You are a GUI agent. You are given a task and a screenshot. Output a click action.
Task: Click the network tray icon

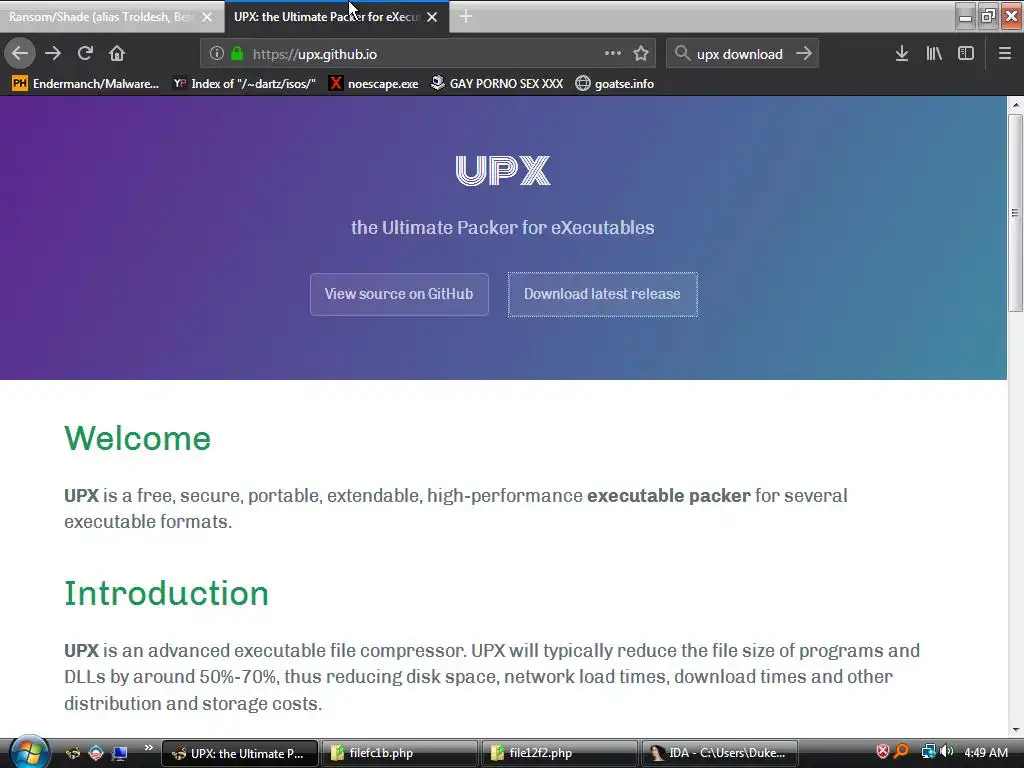pos(928,752)
